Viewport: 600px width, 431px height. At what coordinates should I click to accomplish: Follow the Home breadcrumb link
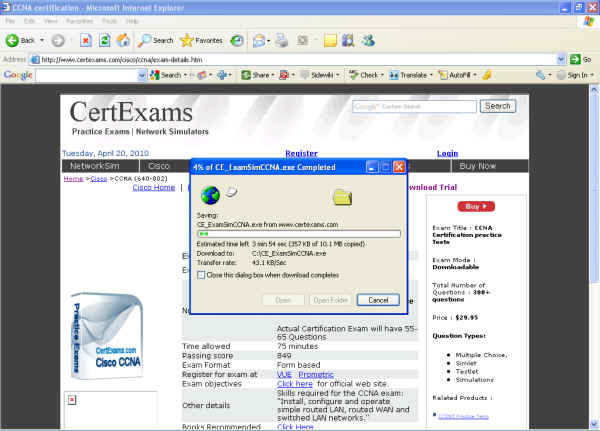[x=73, y=179]
